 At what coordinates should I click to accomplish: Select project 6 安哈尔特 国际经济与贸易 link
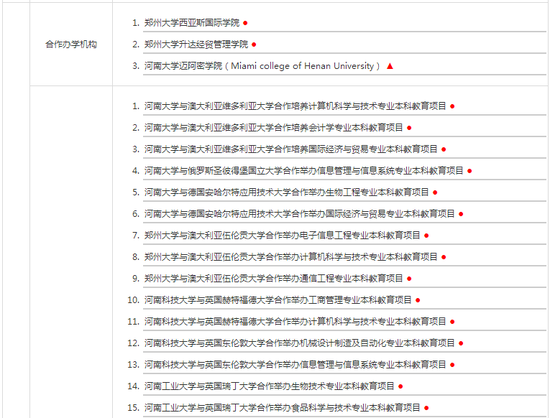point(300,214)
